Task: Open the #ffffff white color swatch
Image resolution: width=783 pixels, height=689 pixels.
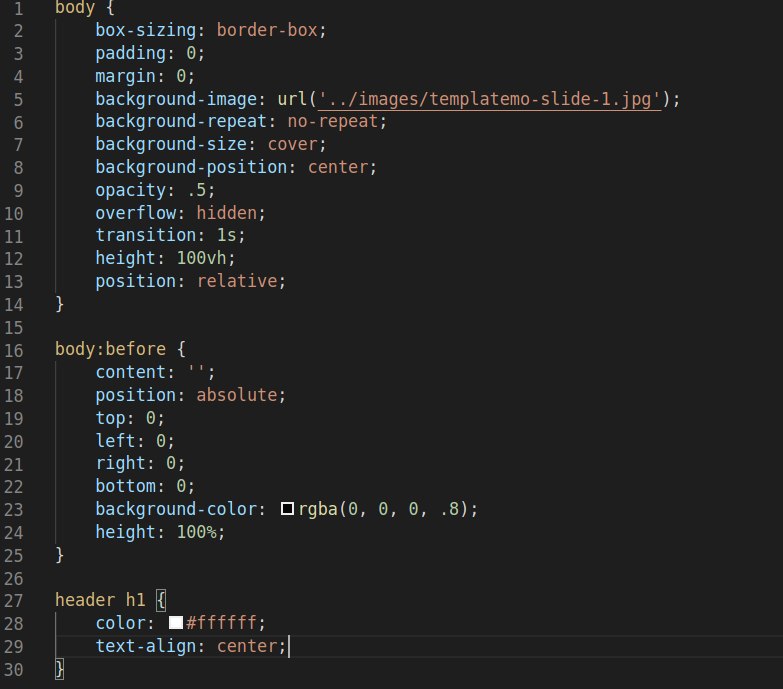Action: [x=176, y=623]
